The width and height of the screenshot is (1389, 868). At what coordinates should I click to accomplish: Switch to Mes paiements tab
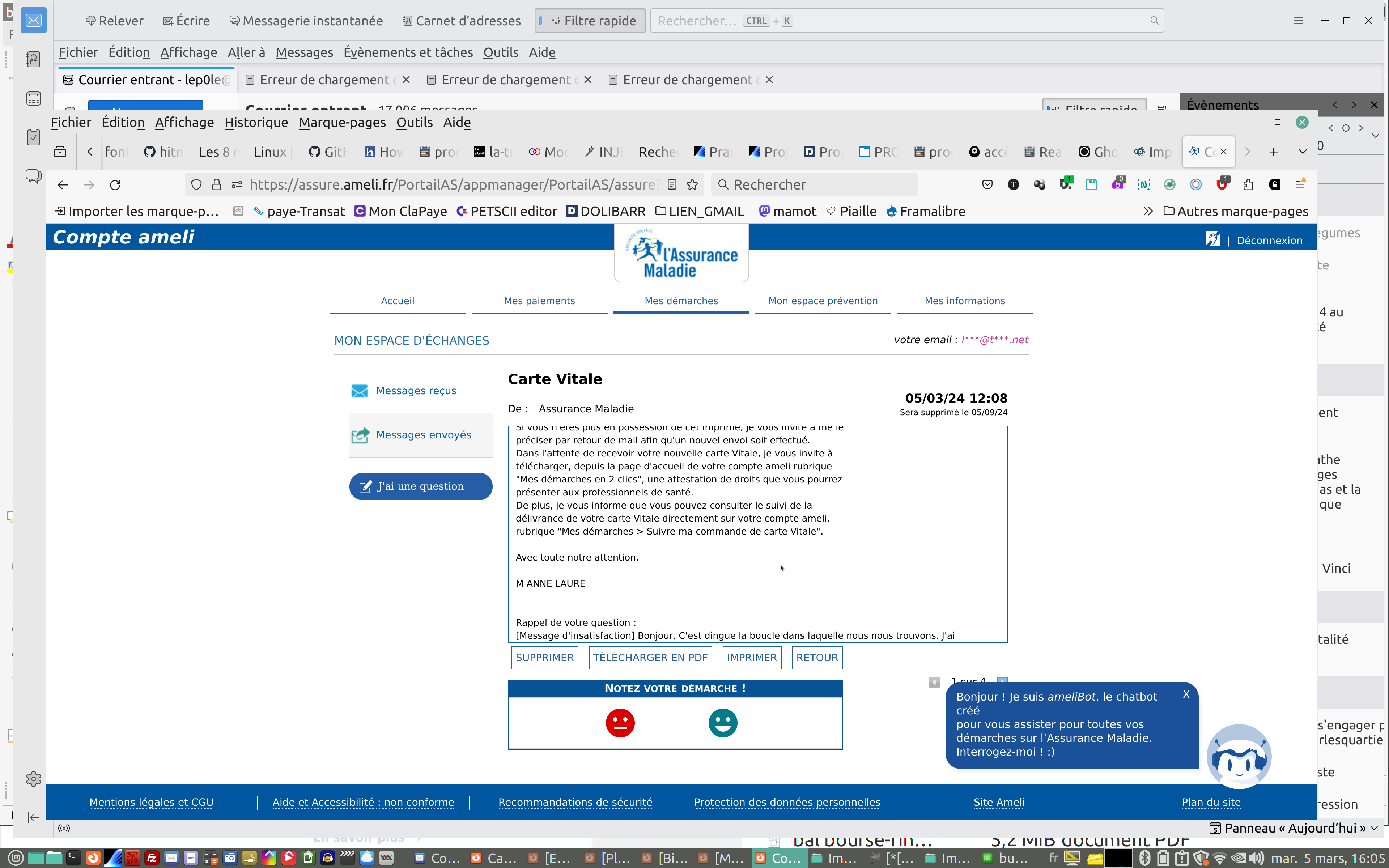(x=539, y=301)
